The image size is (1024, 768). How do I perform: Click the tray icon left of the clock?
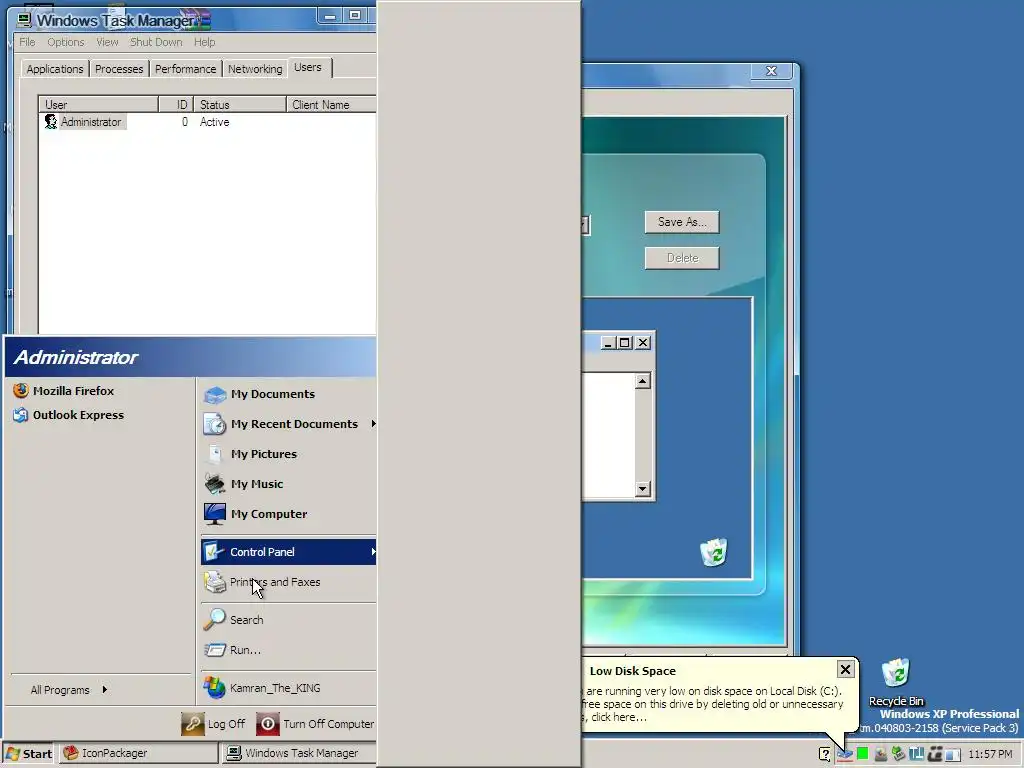pos(953,754)
